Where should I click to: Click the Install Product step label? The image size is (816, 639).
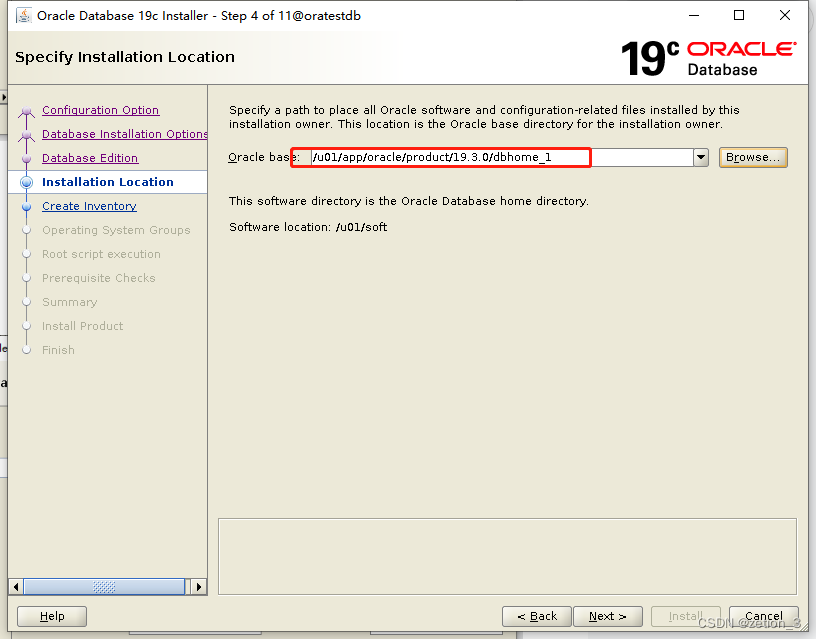[83, 326]
